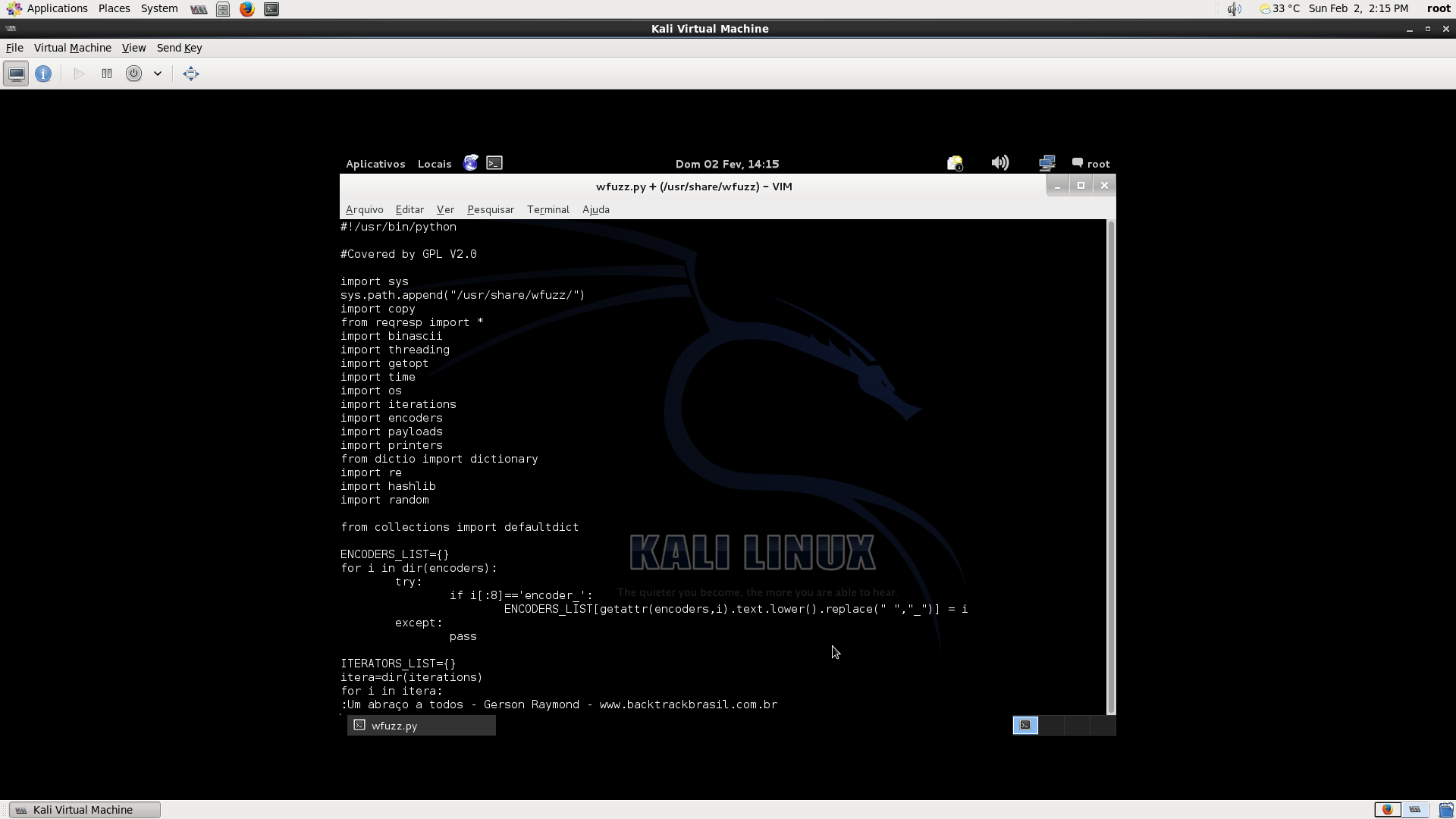Open the host Applications menu

pyautogui.click(x=48, y=8)
